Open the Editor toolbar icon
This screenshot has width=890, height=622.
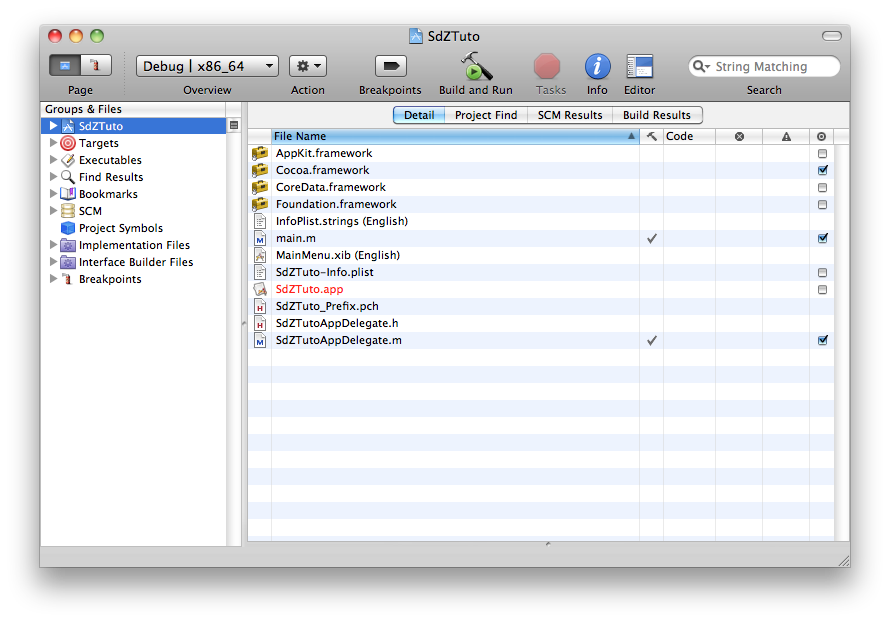click(x=639, y=66)
